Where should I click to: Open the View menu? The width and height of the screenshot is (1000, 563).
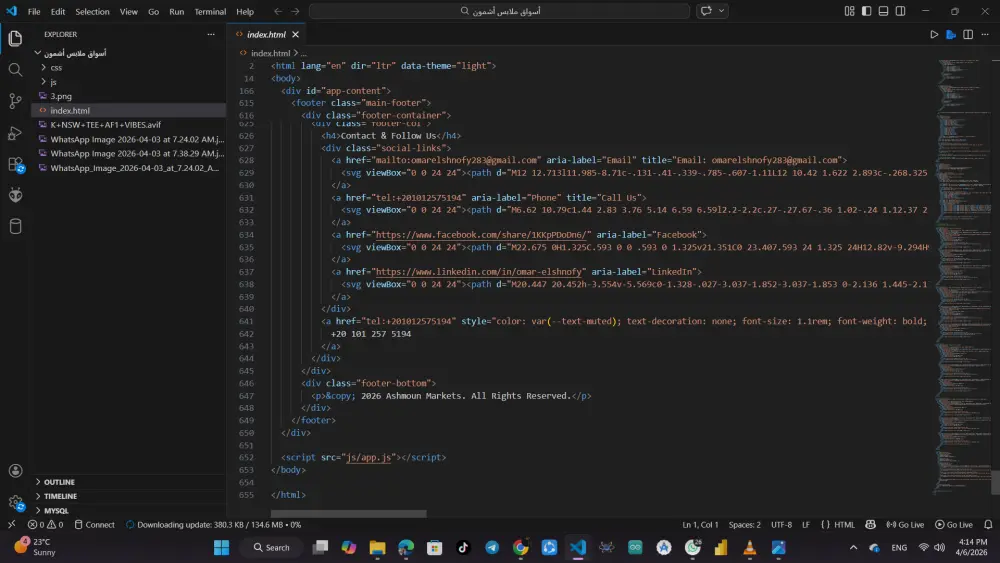click(129, 11)
